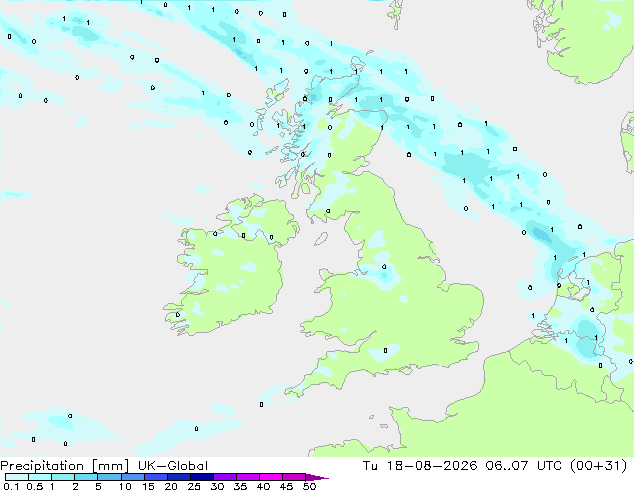This screenshot has width=634, height=490.
Task: Click the 'UTC' timezone label
Action: 549,466
